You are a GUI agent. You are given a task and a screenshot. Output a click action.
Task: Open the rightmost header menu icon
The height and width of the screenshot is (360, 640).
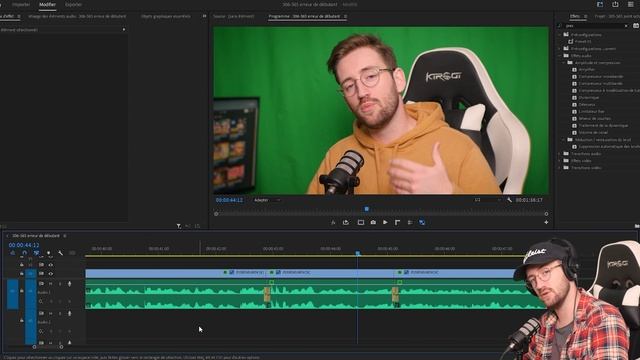[631, 4]
